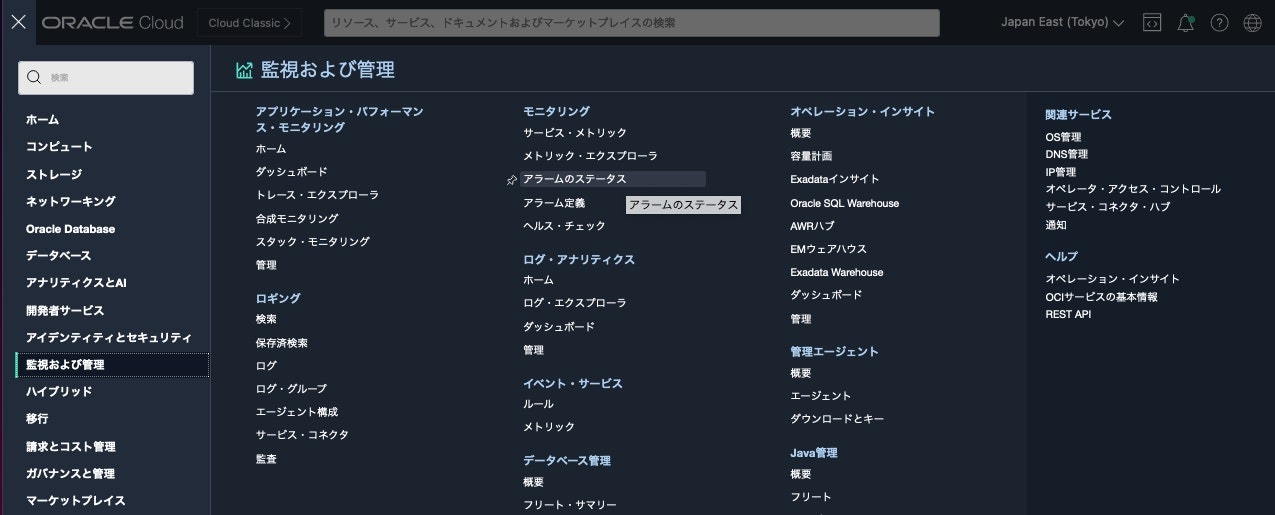Screen dimensions: 1275x515
Task: Open EMウェアハウス link
Action: pyautogui.click(x=828, y=249)
